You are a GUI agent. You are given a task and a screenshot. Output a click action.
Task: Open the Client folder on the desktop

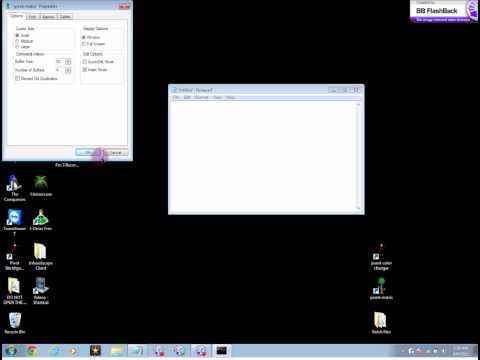tap(41, 256)
